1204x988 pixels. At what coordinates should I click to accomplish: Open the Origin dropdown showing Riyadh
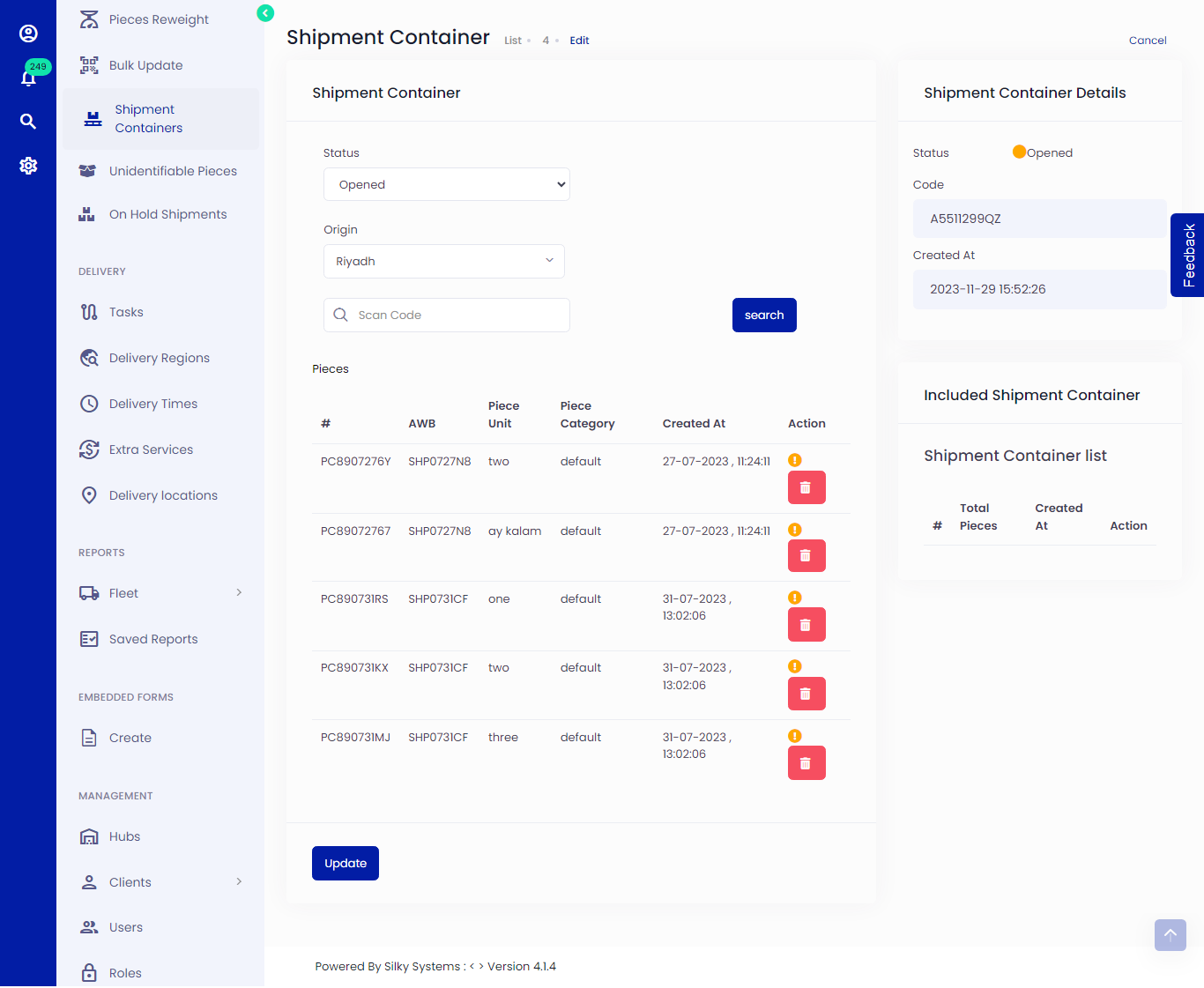pyautogui.click(x=443, y=262)
